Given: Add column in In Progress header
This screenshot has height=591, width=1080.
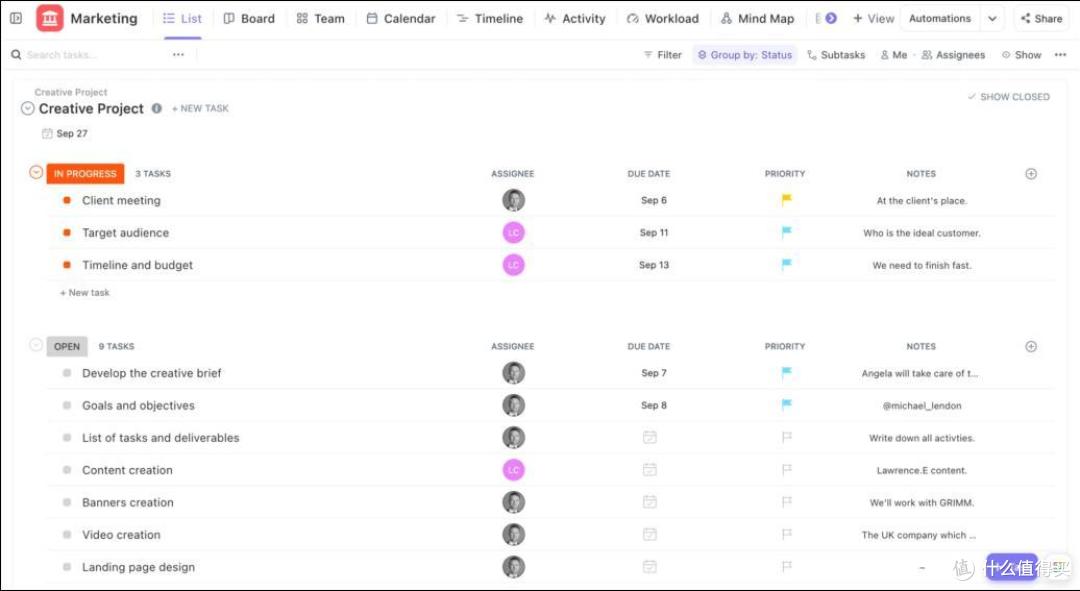Looking at the screenshot, I should 1030,174.
